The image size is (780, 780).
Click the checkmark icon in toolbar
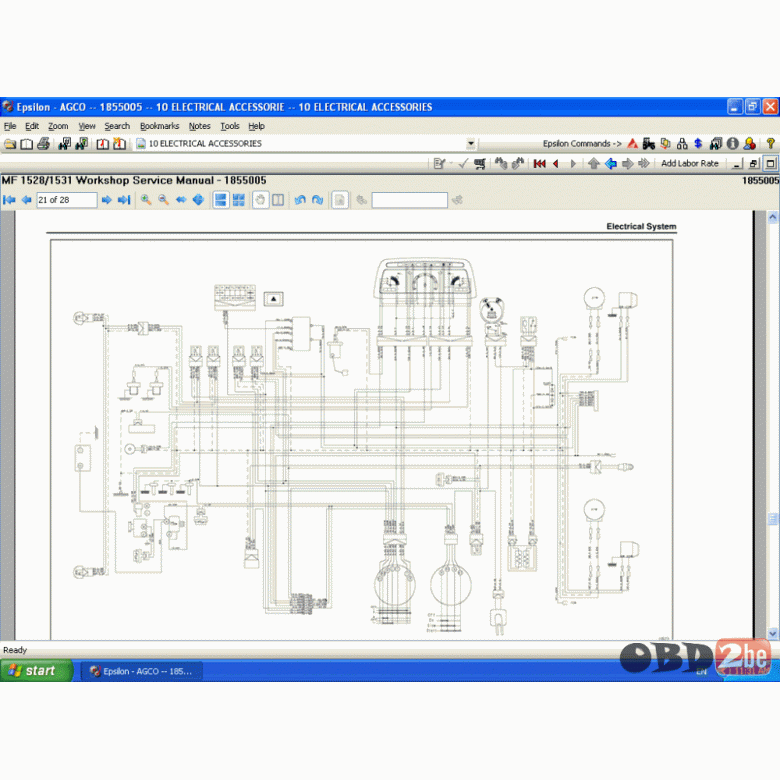pyautogui.click(x=463, y=164)
